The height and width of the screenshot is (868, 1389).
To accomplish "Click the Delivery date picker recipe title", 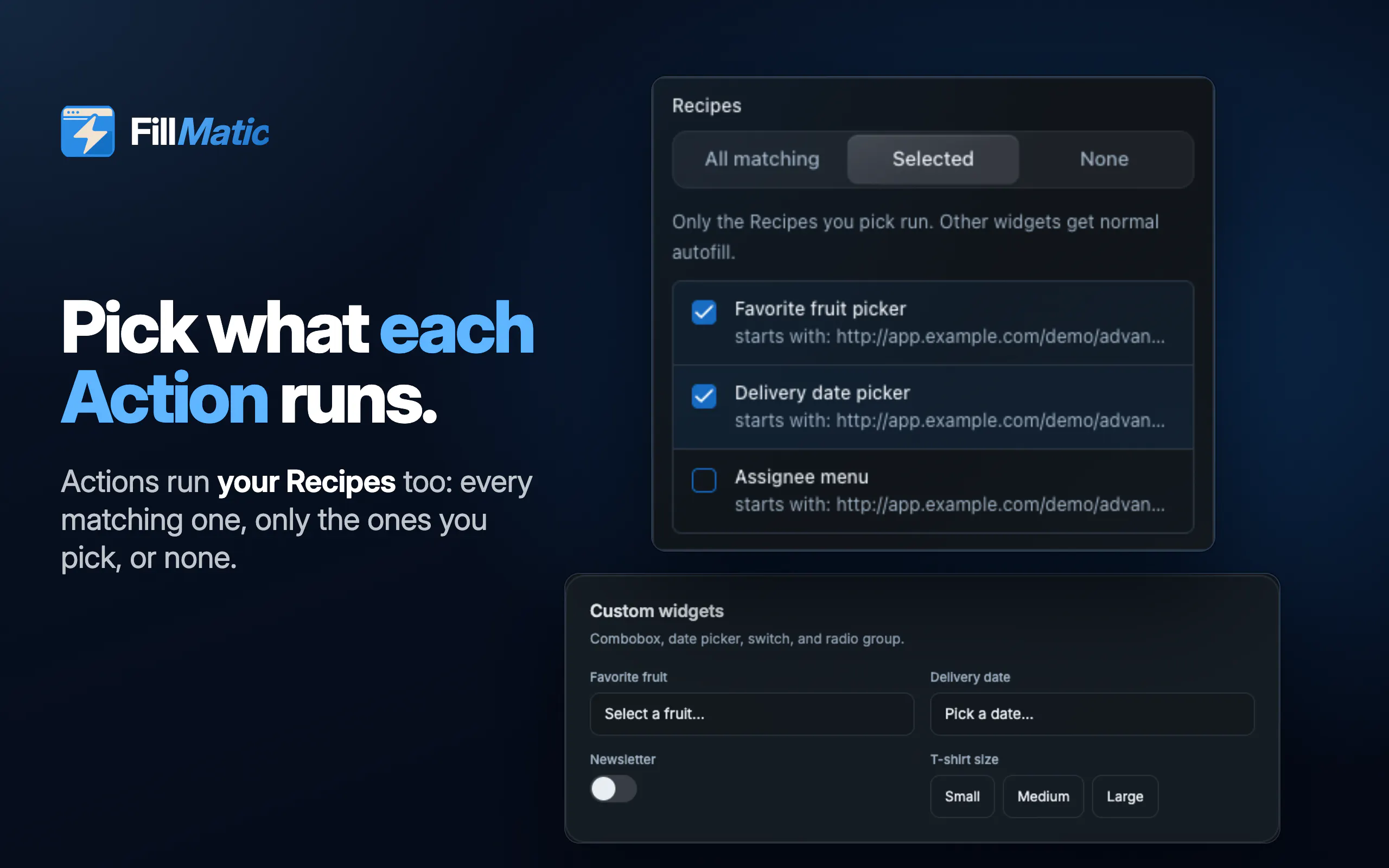I will [822, 393].
